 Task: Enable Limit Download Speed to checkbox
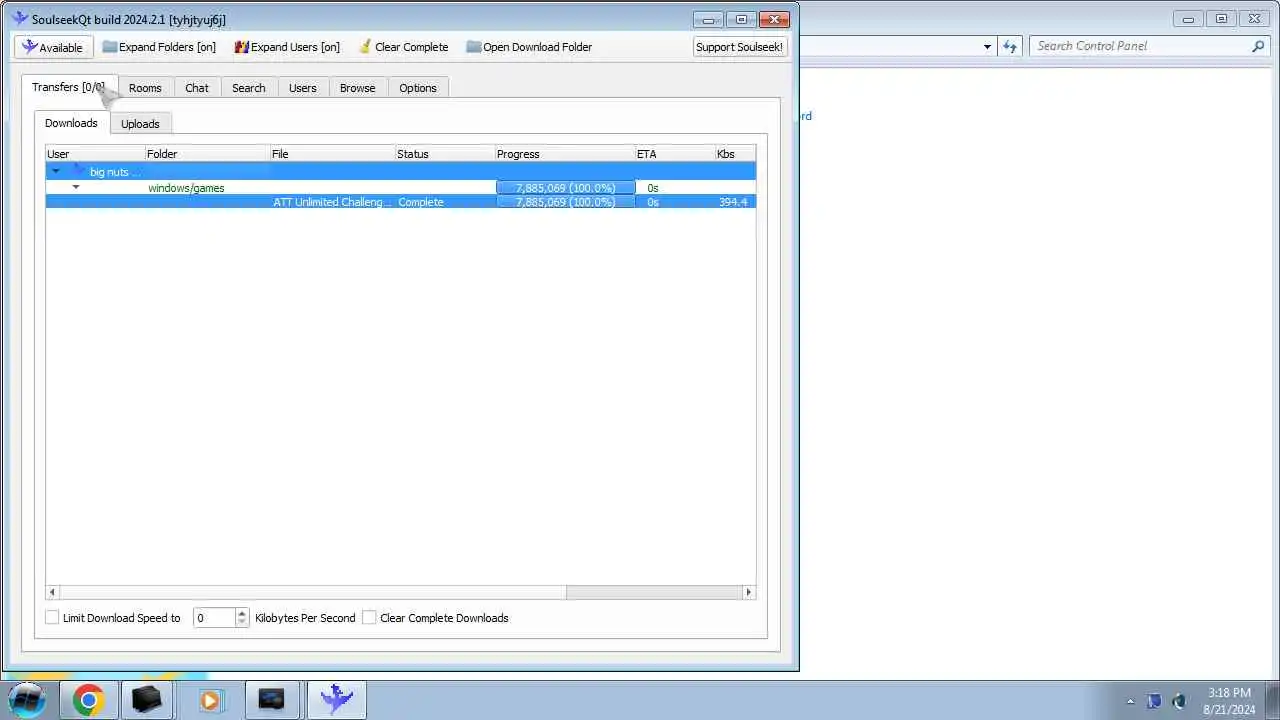tap(52, 618)
